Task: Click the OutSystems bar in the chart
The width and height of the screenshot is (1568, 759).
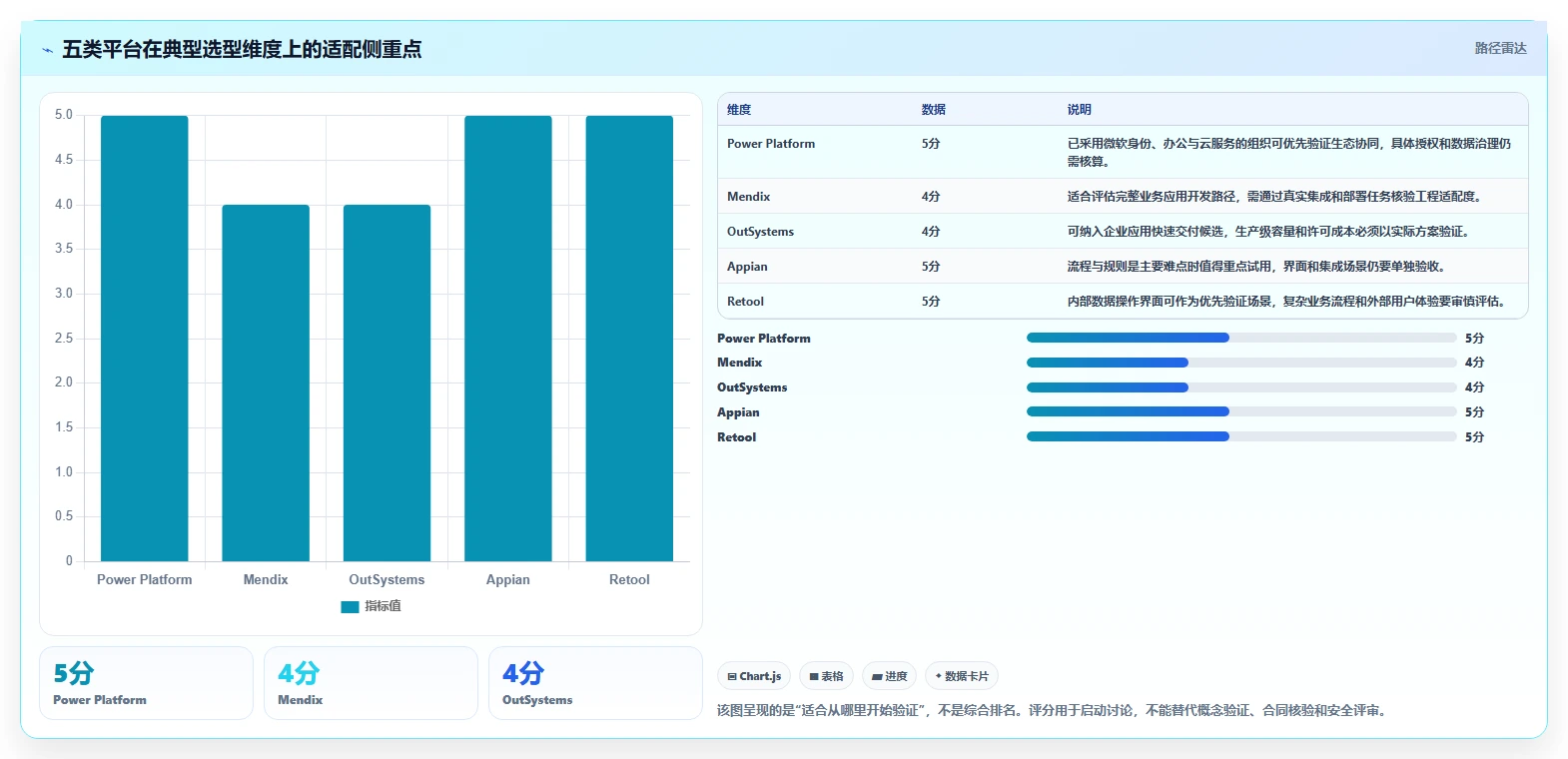Action: [387, 382]
